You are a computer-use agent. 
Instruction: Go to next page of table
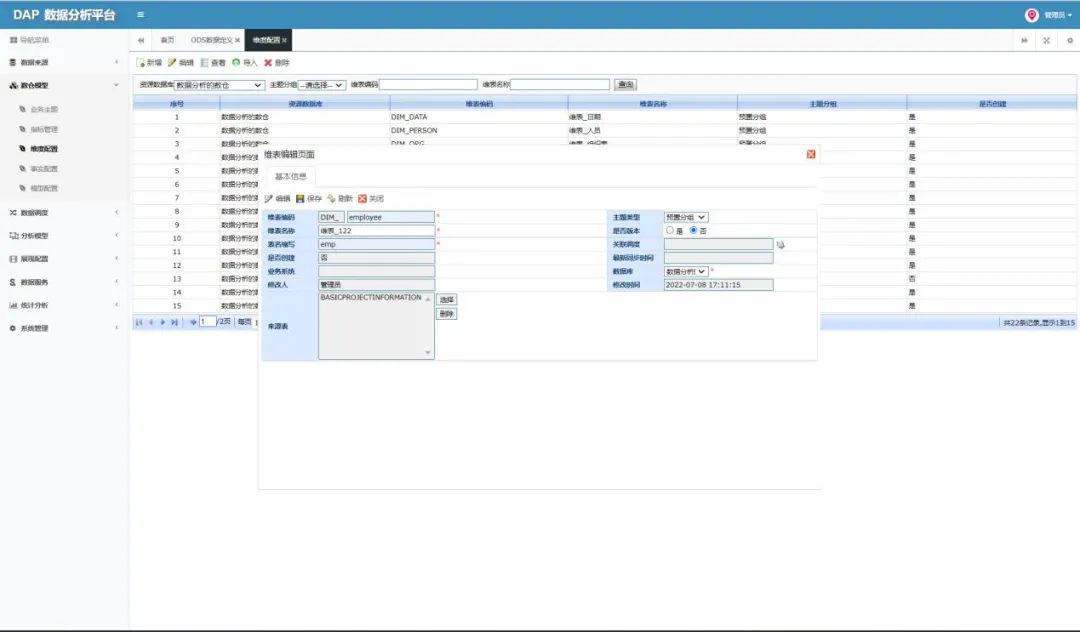click(x=163, y=322)
